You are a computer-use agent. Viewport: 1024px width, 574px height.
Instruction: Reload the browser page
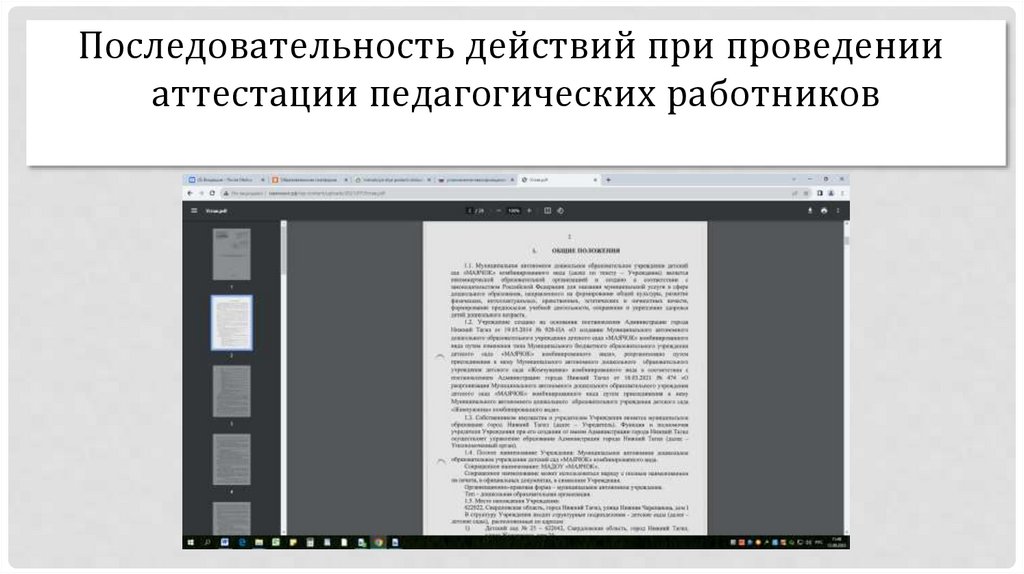coord(212,193)
